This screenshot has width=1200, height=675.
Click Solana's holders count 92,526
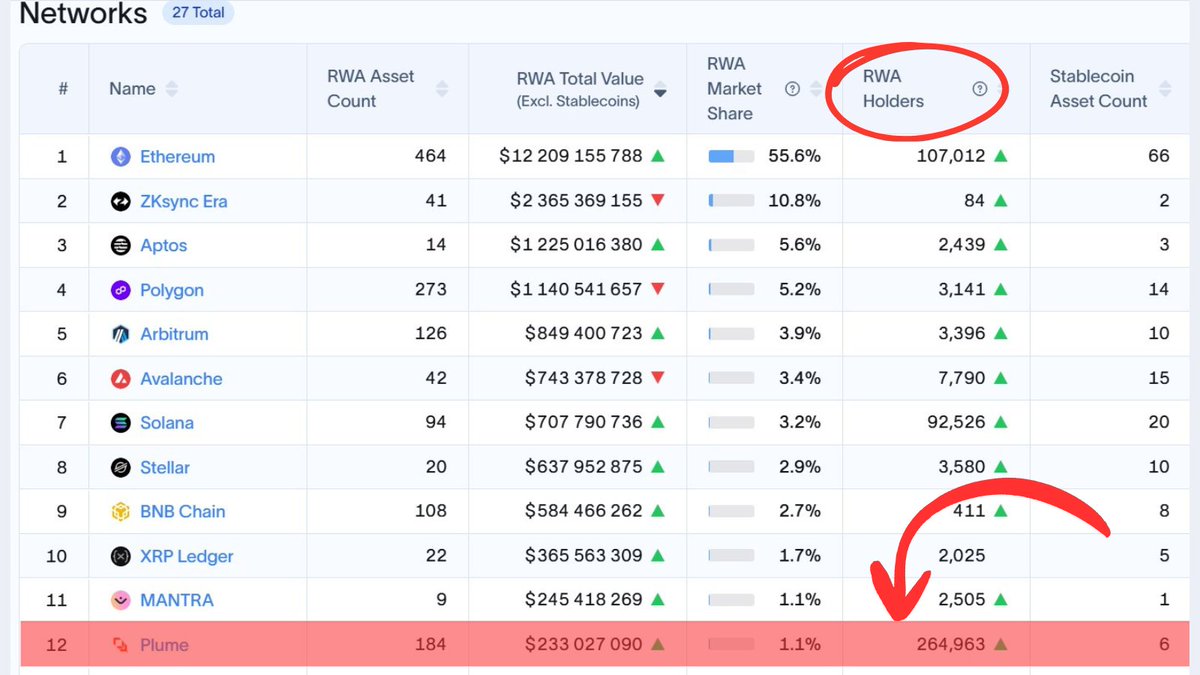pyautogui.click(x=956, y=423)
